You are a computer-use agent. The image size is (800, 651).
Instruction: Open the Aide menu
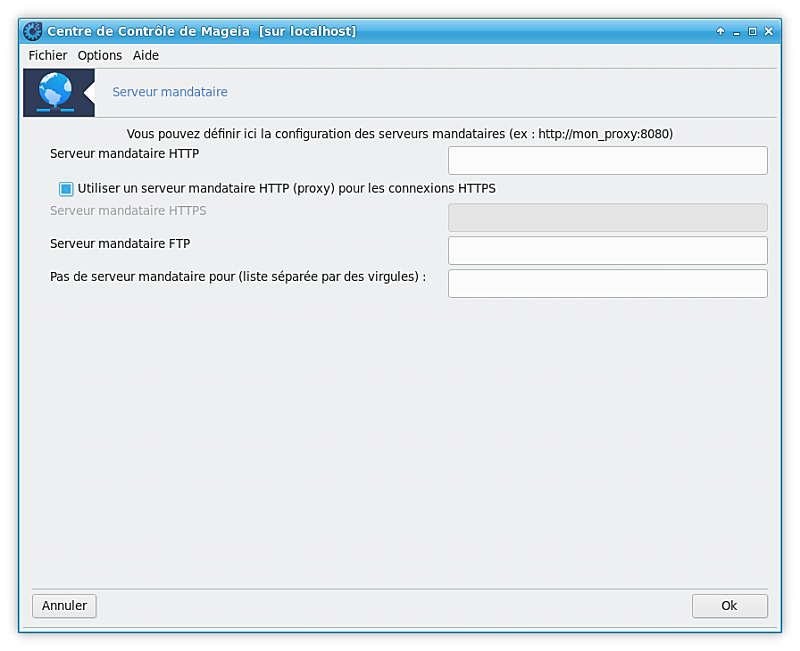tap(146, 55)
